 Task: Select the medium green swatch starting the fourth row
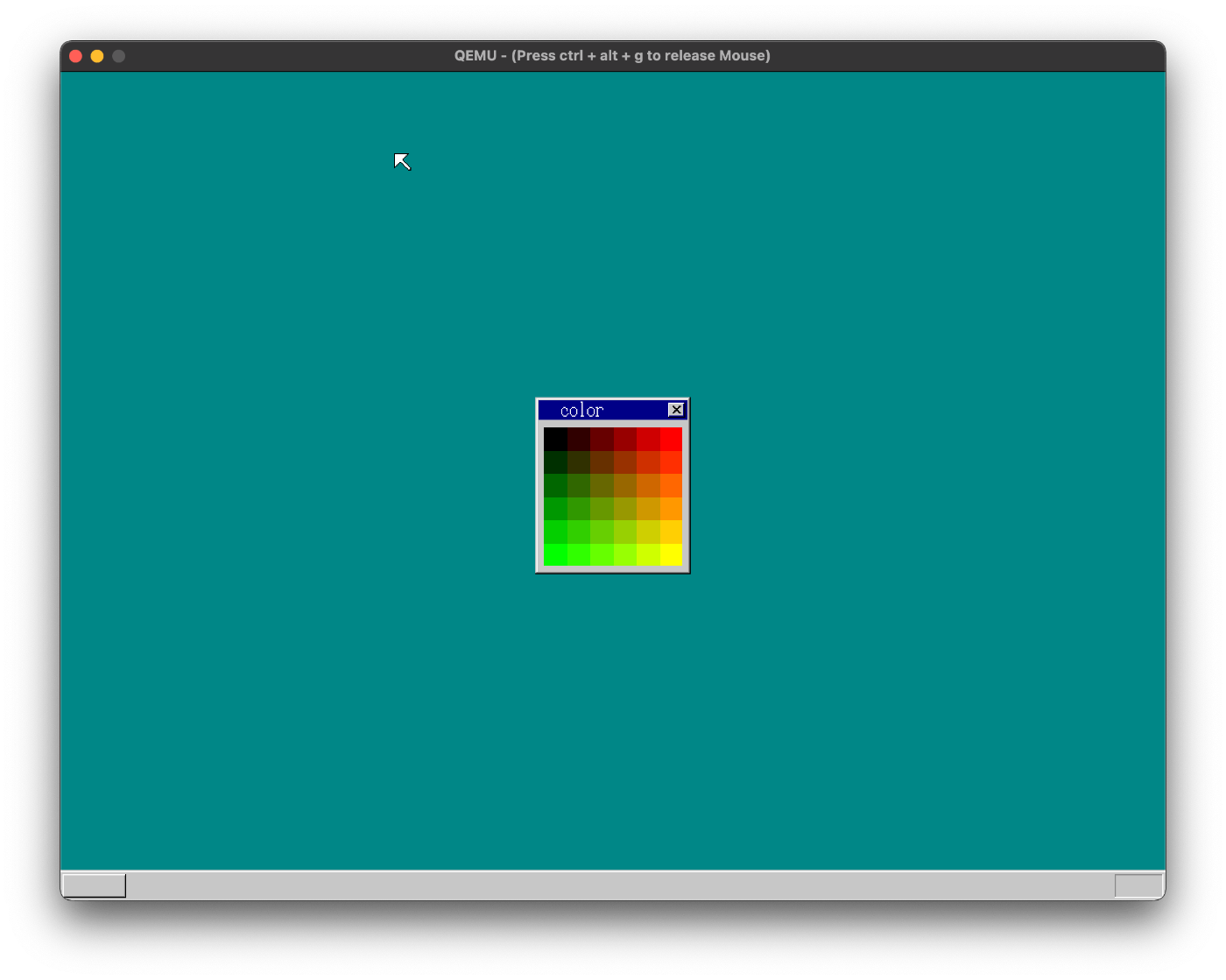(x=555, y=508)
